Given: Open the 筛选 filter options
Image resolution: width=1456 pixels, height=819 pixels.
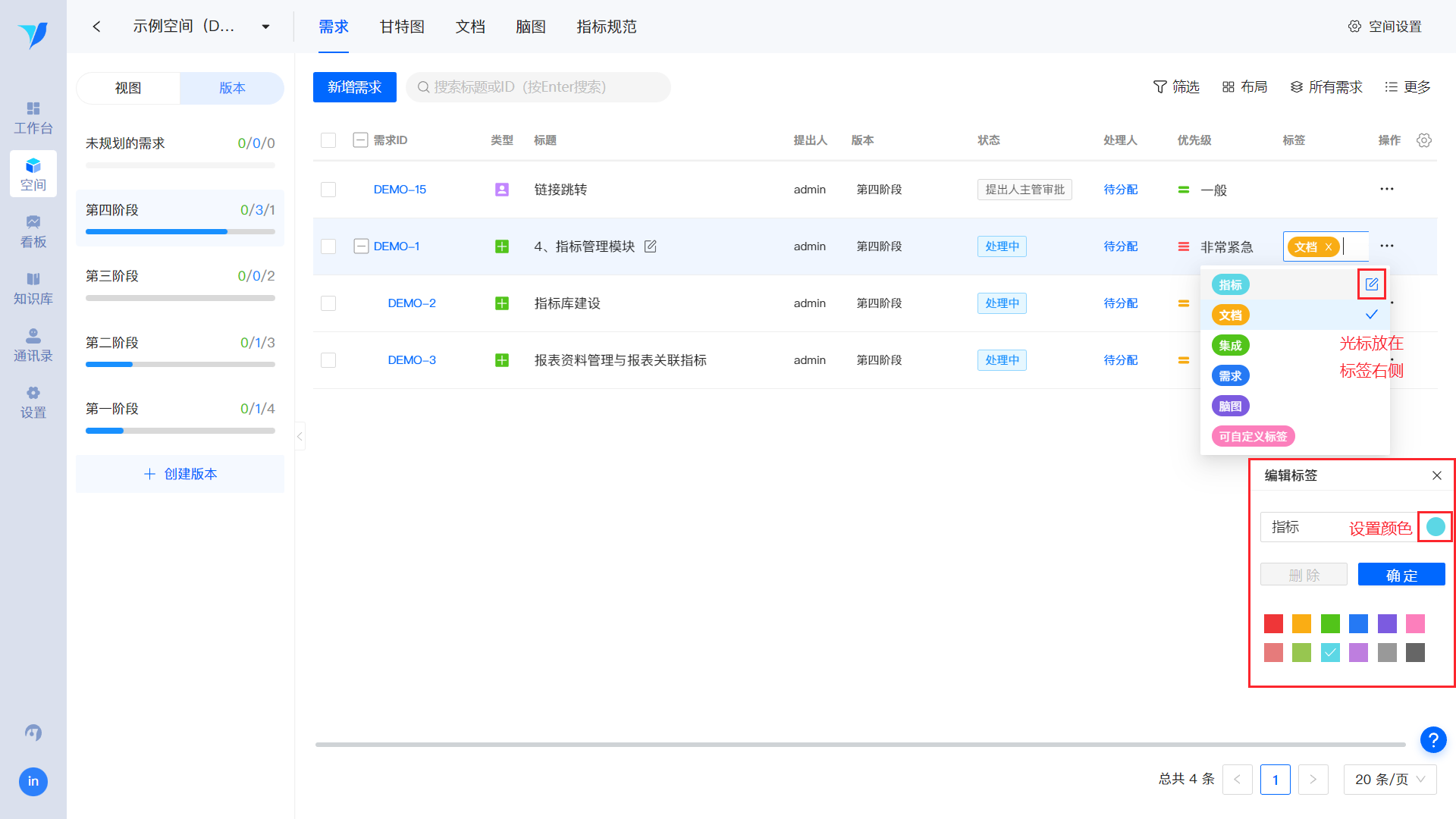Looking at the screenshot, I should point(1176,86).
